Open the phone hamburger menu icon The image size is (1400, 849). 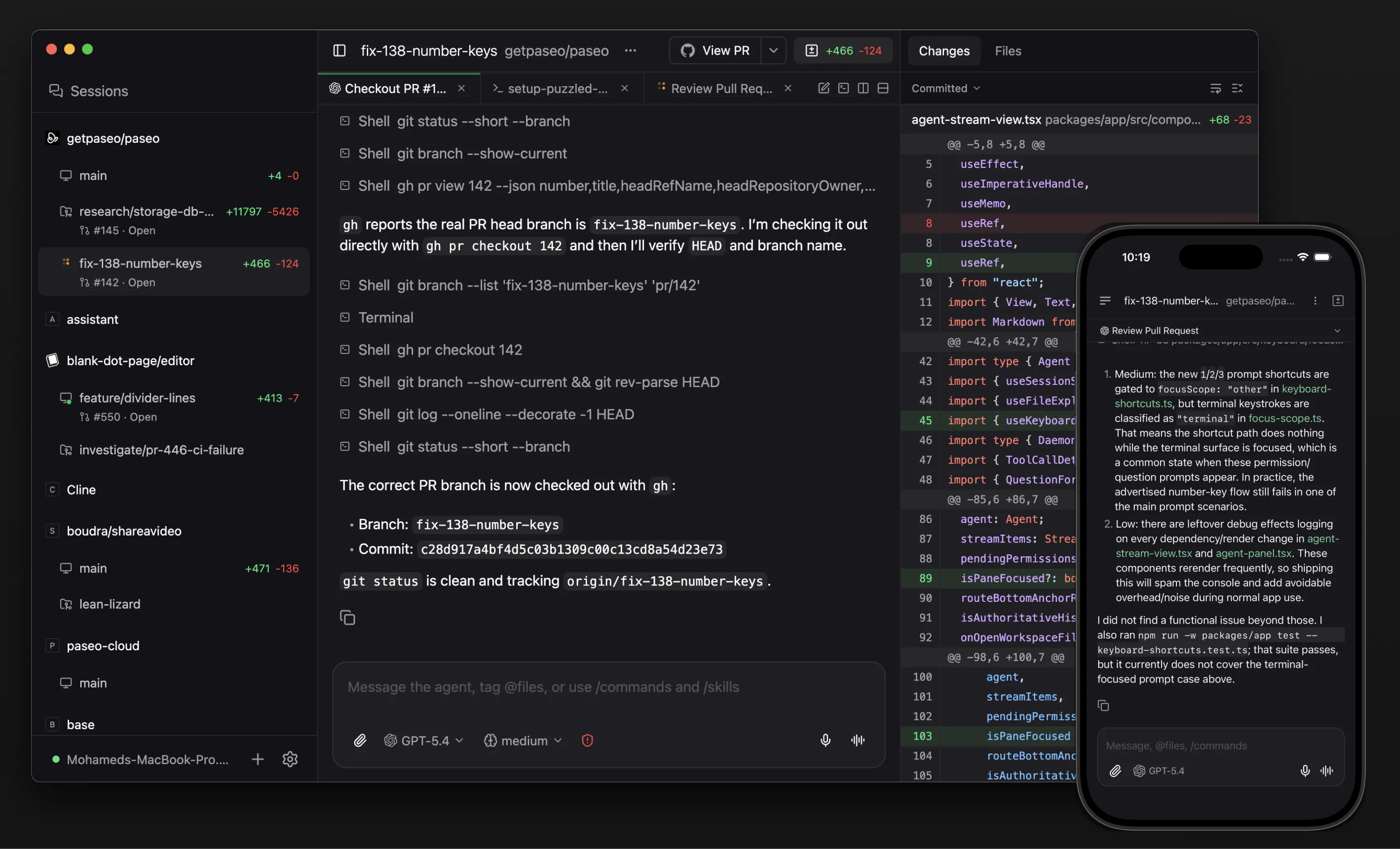[x=1105, y=300]
